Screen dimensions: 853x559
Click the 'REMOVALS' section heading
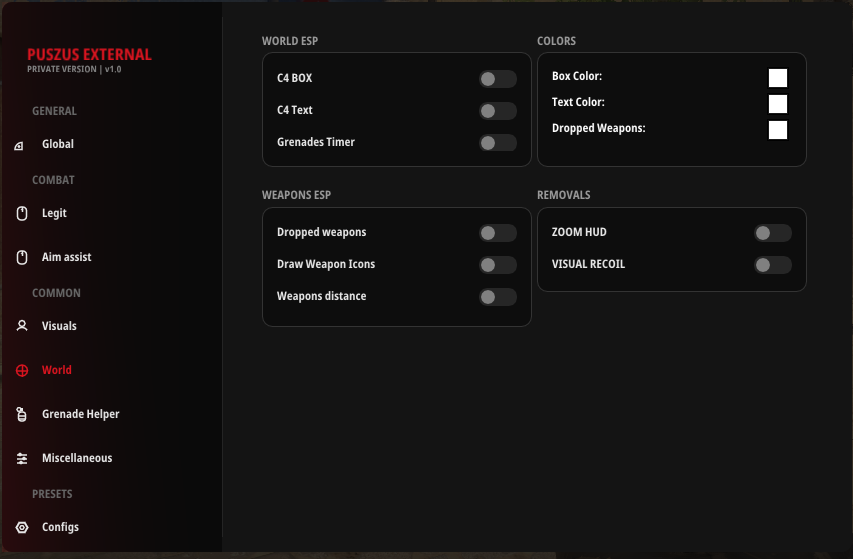[x=564, y=195]
